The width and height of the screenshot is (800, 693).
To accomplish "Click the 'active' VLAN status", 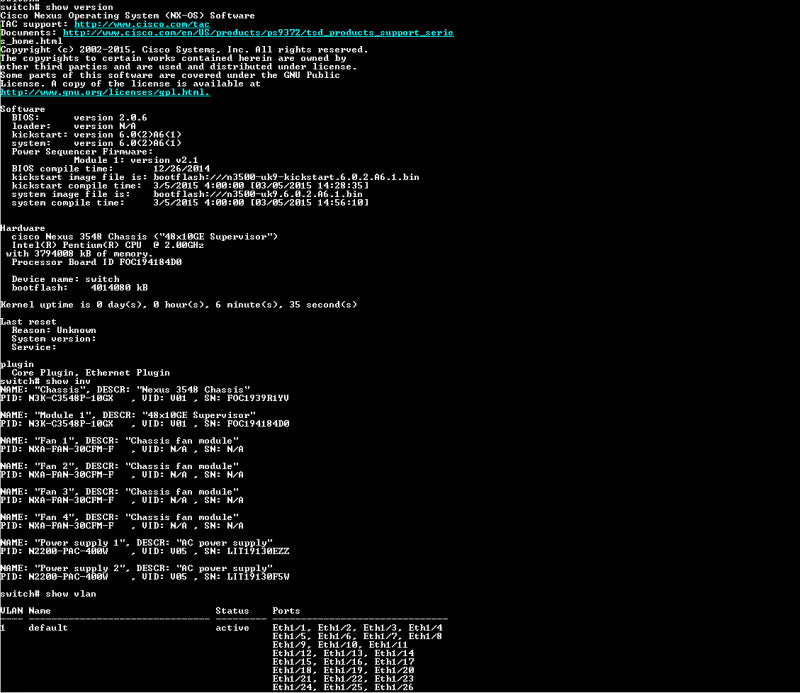I will [232, 628].
